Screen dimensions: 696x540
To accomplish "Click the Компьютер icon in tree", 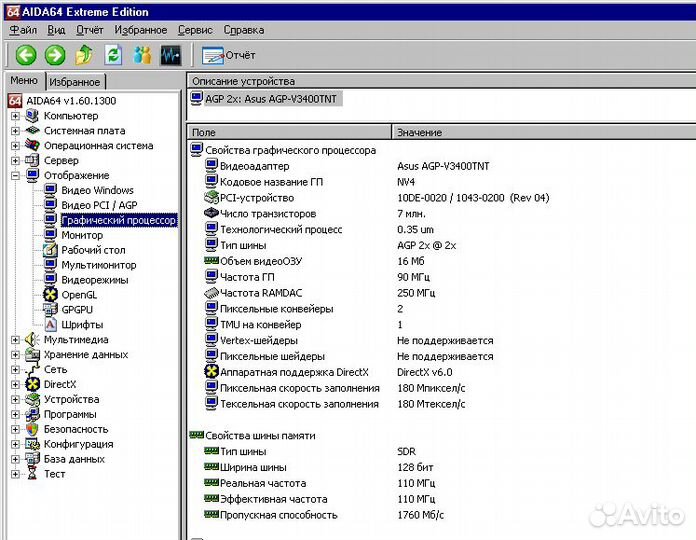I will point(32,116).
